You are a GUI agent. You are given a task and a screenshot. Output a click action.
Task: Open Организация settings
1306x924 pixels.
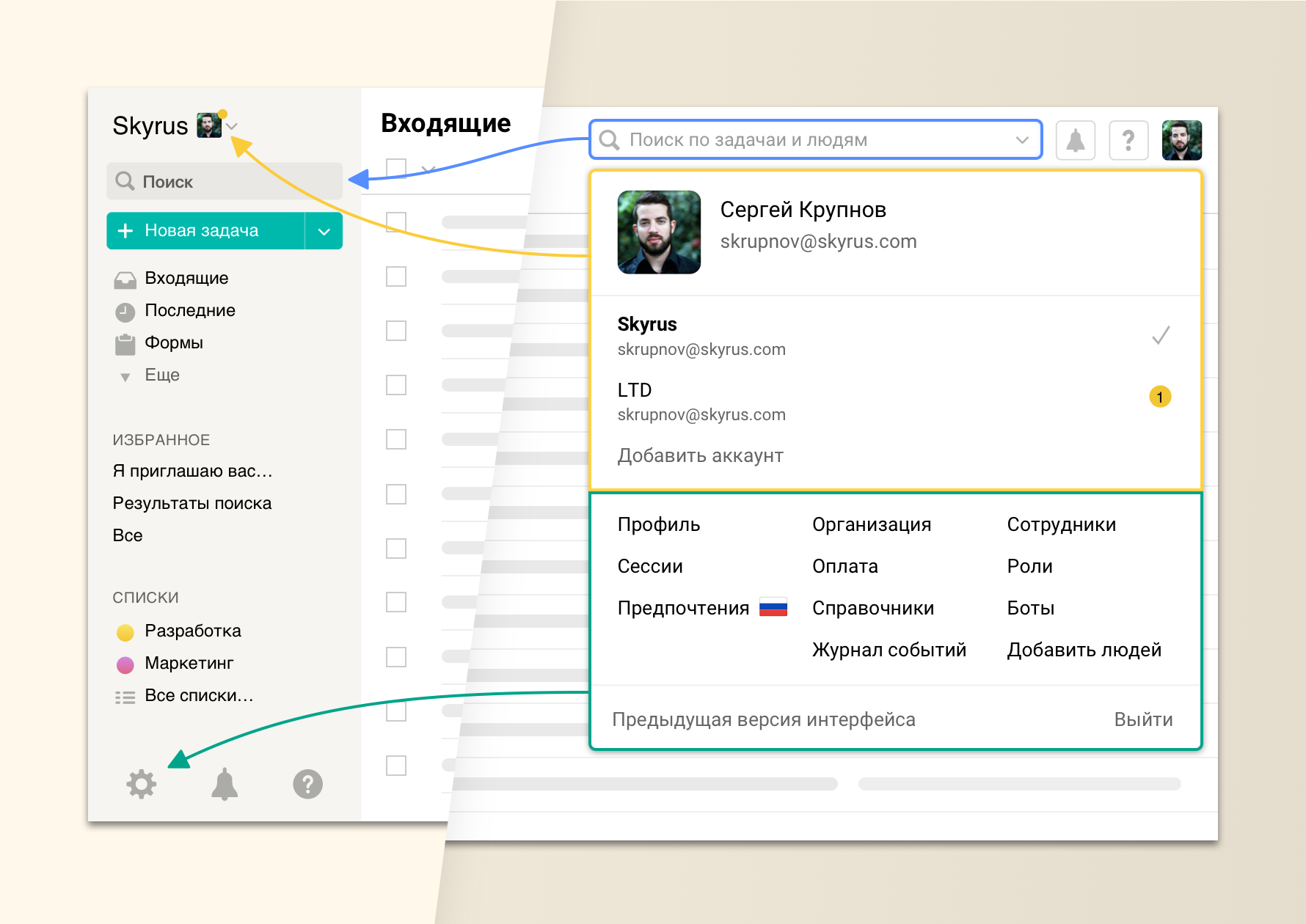coord(872,524)
